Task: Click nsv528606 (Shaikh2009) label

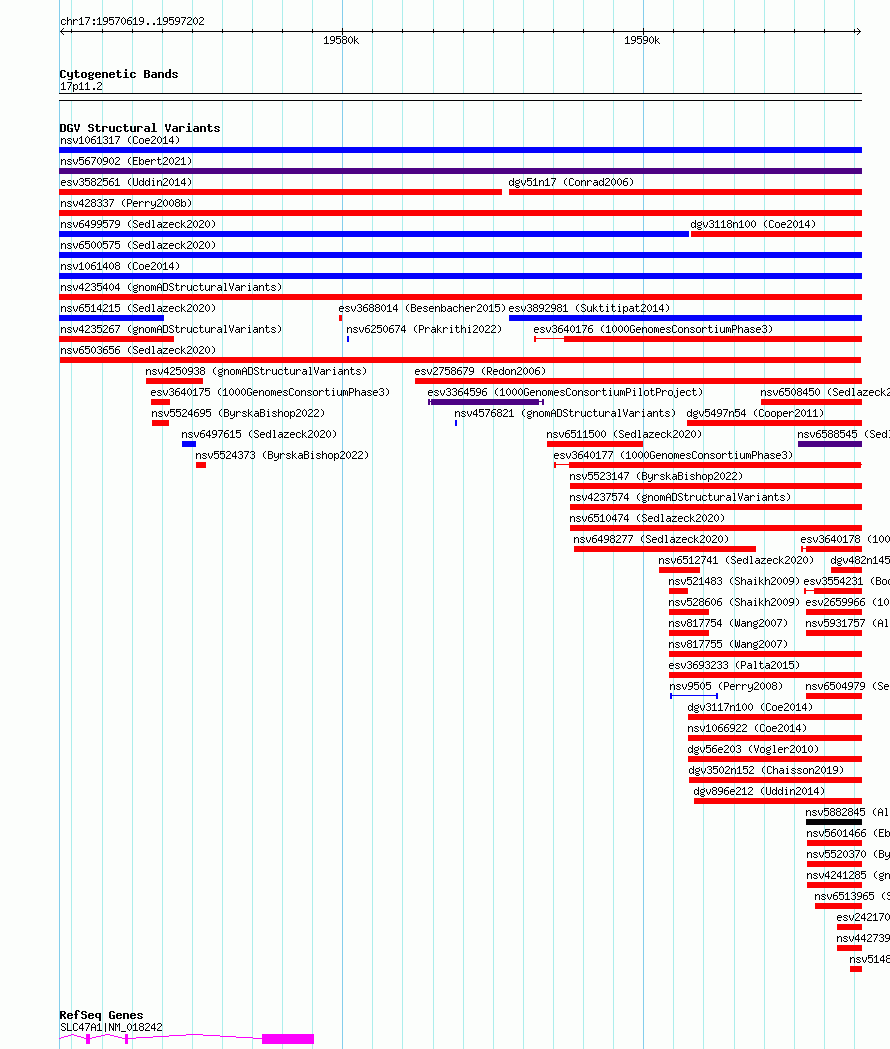Action: tap(733, 602)
